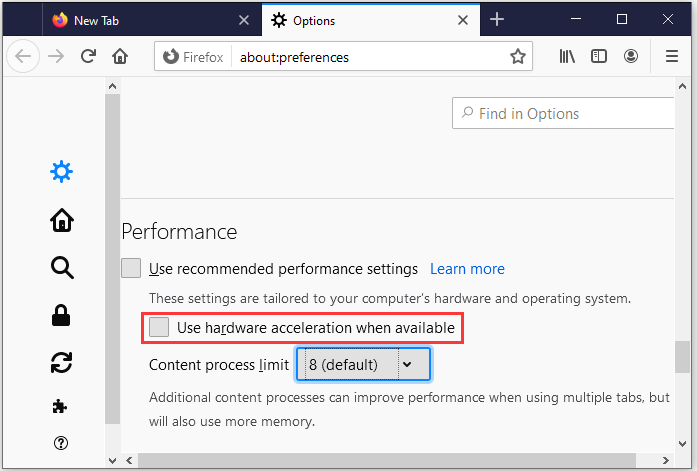Follow the Learn more link

467,269
